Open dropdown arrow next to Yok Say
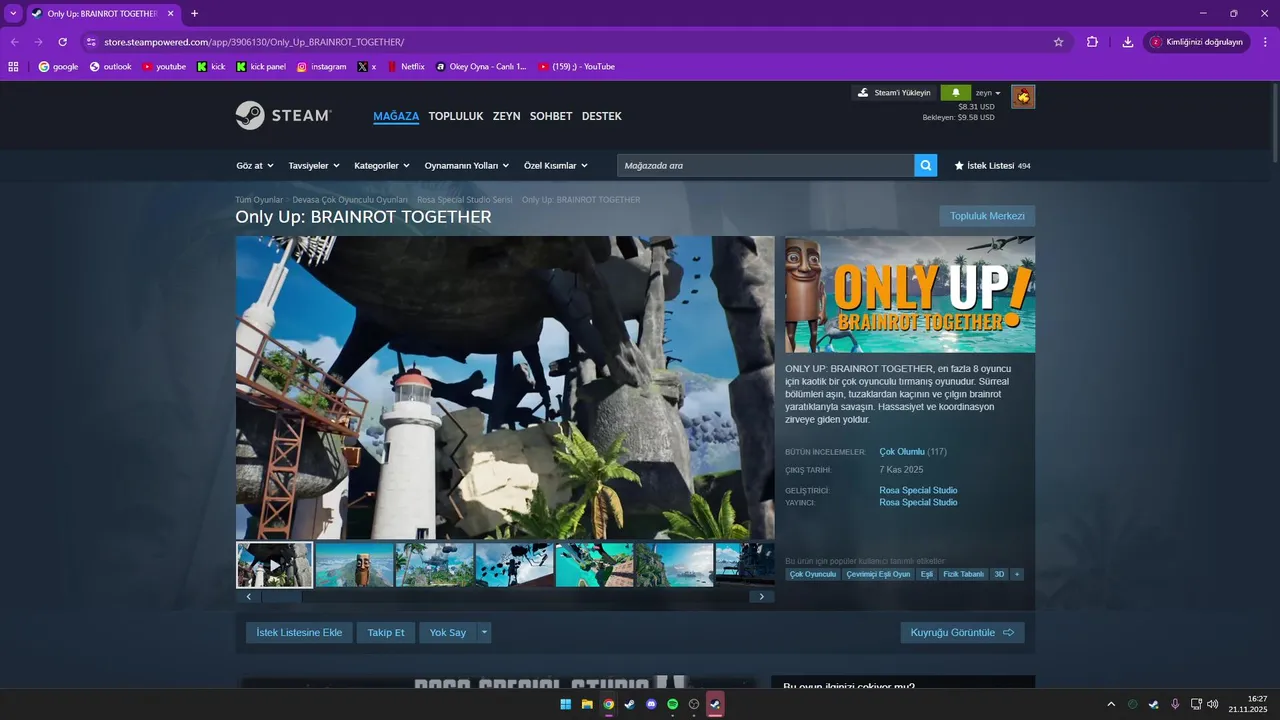Screen dimensions: 1280x720 [484, 632]
